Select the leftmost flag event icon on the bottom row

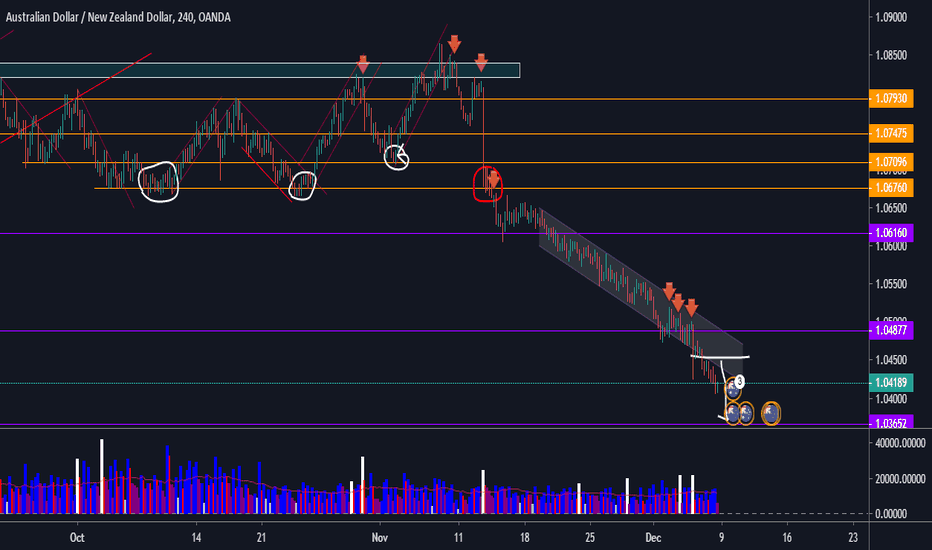[x=733, y=413]
